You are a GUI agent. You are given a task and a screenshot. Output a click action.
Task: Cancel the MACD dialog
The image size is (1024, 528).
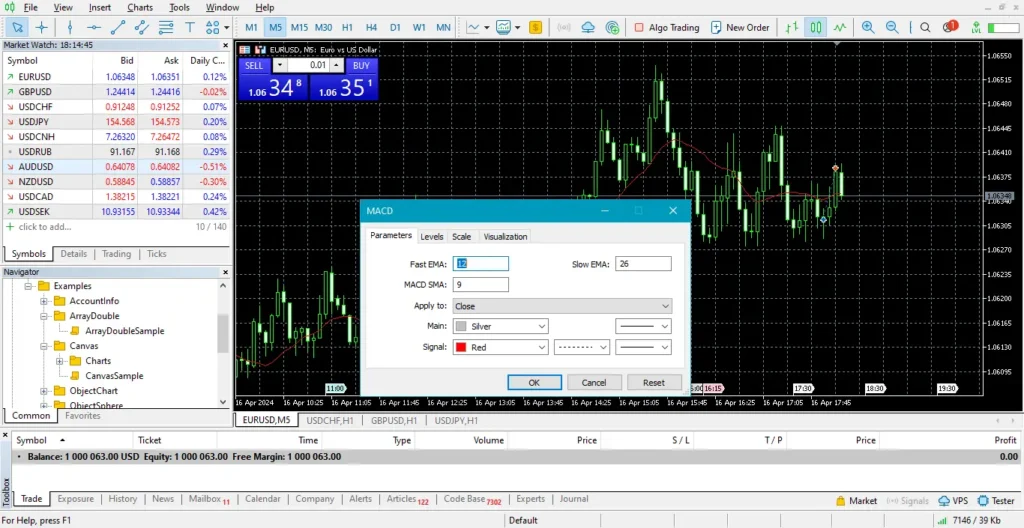click(x=594, y=383)
